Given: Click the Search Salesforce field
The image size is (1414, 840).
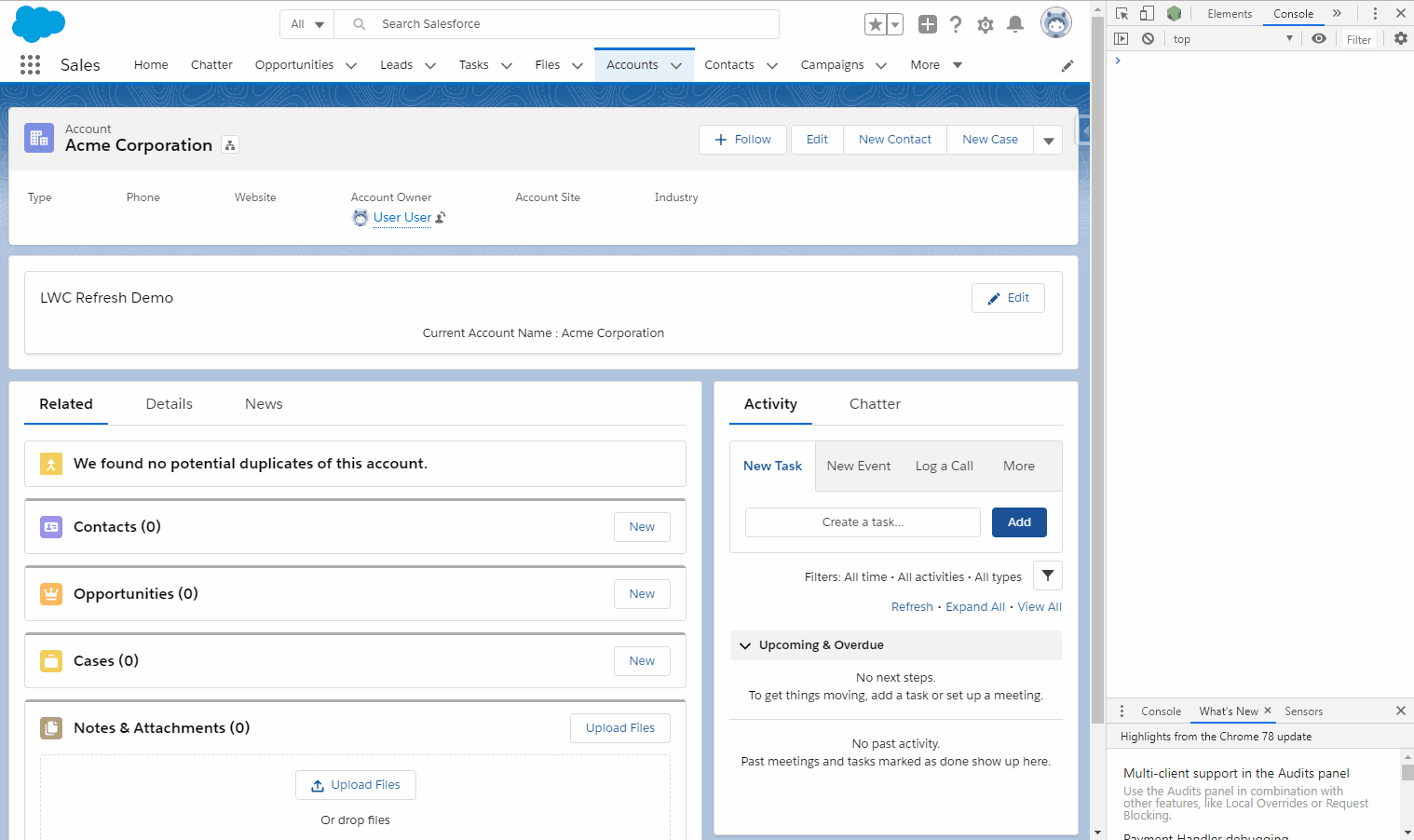Looking at the screenshot, I should 557,24.
